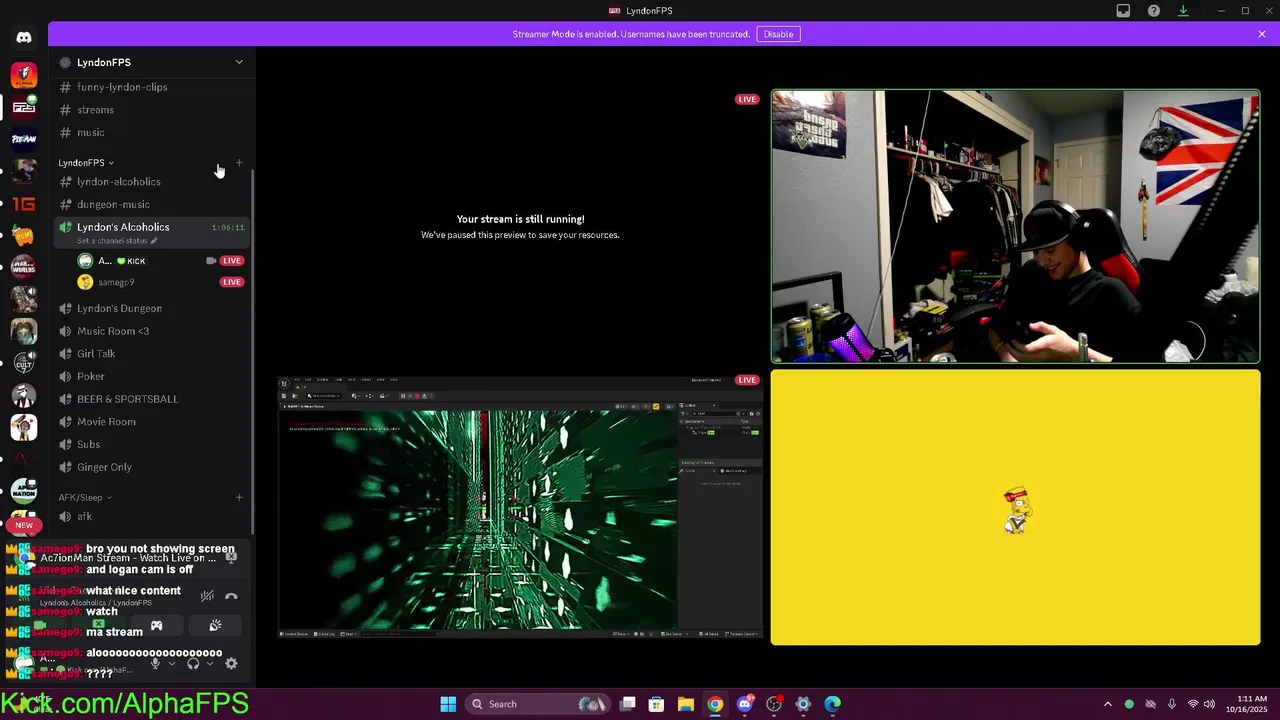Stop streaming via the screen-share icon
Screen dimensions: 1280x720
tap(231, 557)
